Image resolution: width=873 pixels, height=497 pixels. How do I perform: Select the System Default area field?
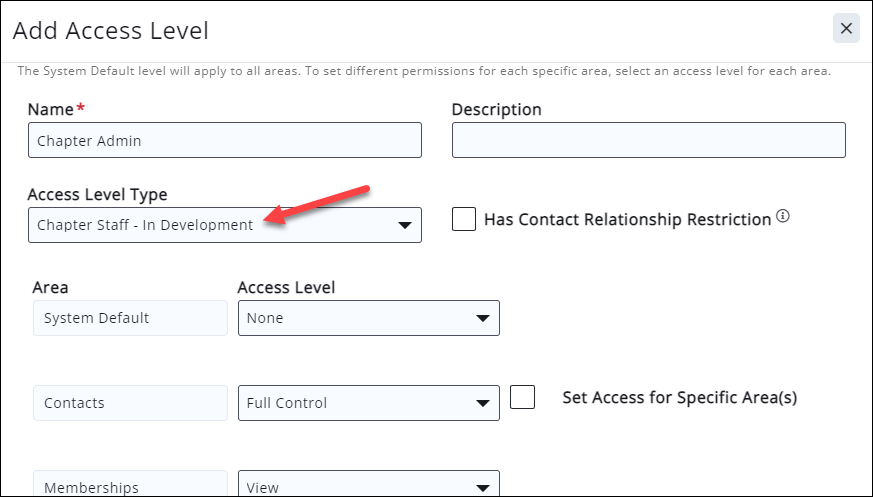point(130,318)
